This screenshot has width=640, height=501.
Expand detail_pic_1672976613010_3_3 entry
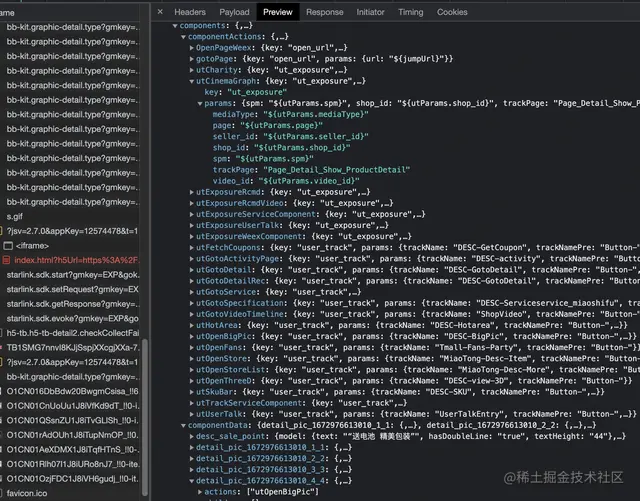[x=191, y=470]
